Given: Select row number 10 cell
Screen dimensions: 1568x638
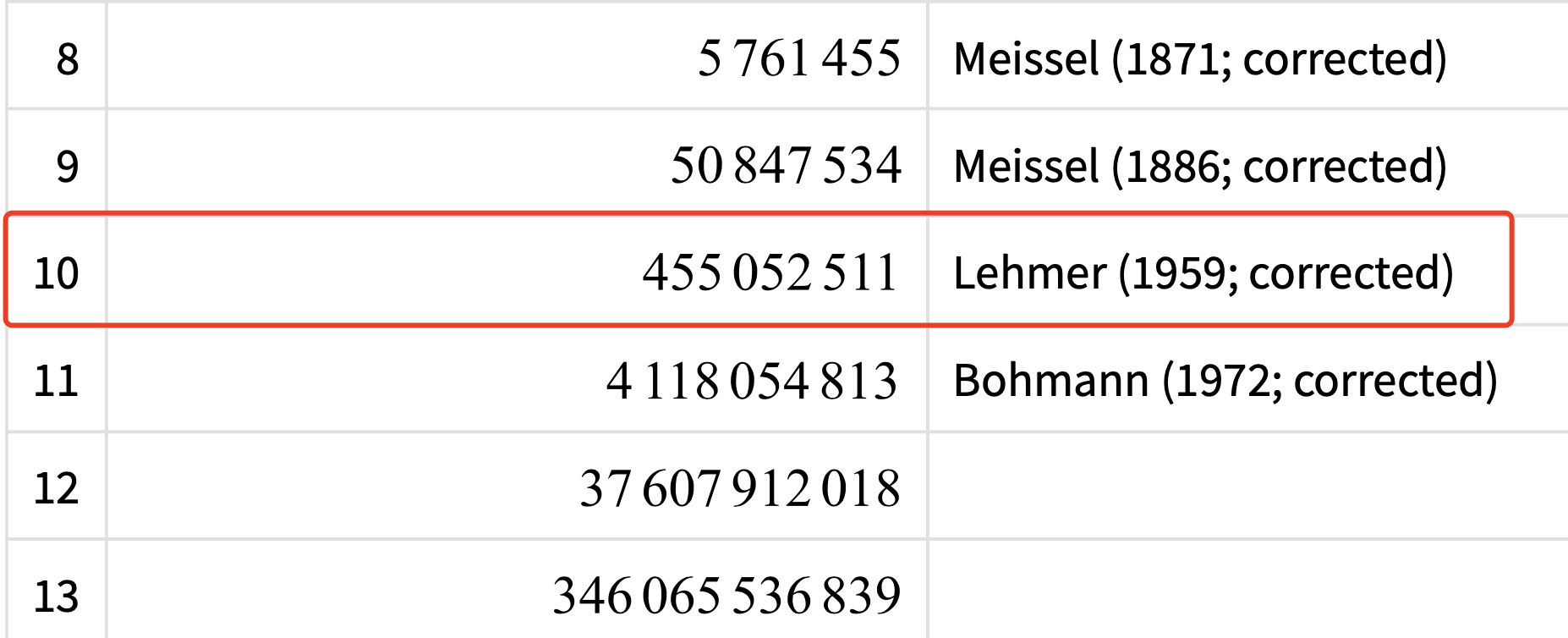Looking at the screenshot, I should coord(57,270).
